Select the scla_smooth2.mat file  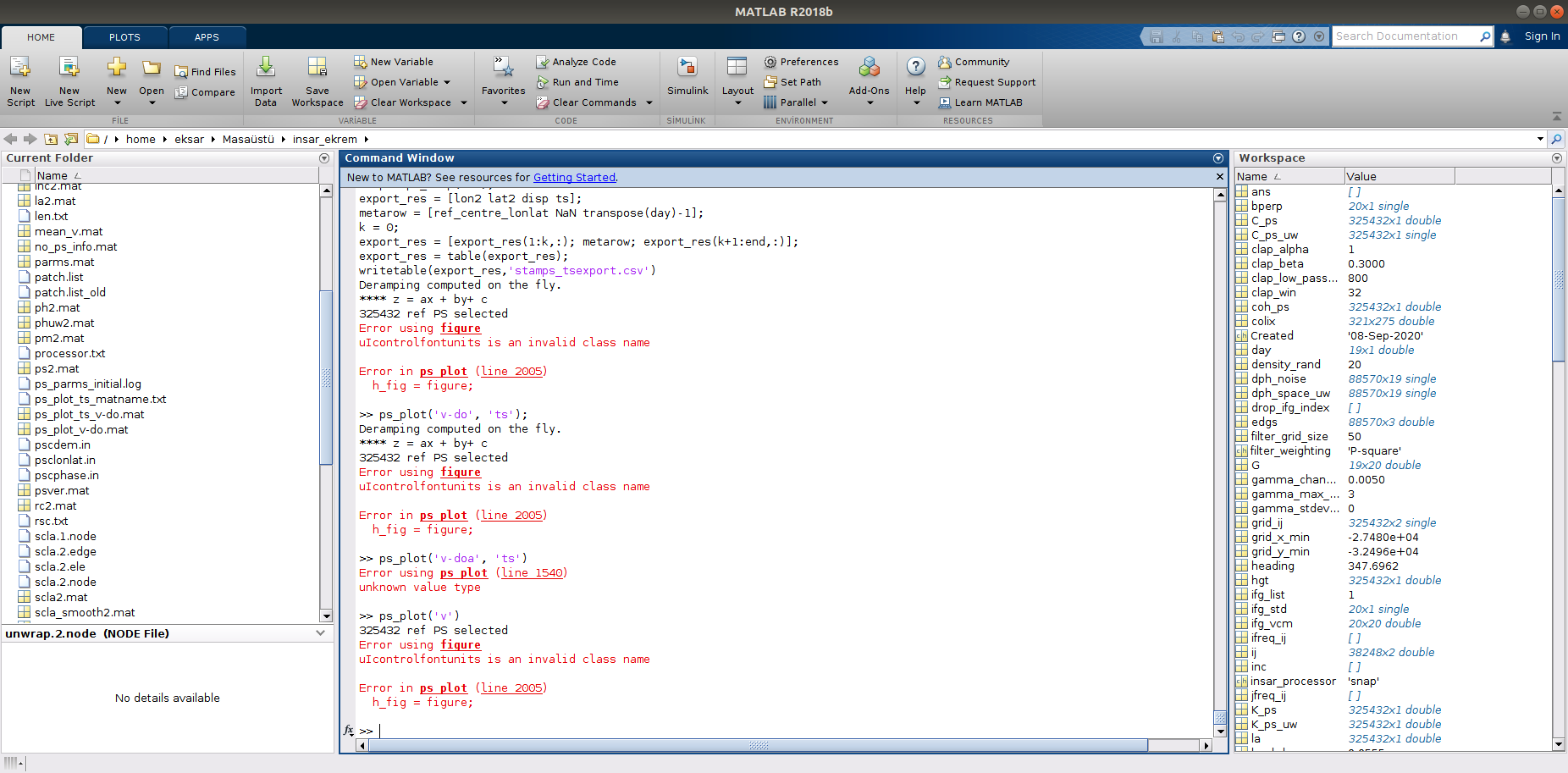[85, 613]
